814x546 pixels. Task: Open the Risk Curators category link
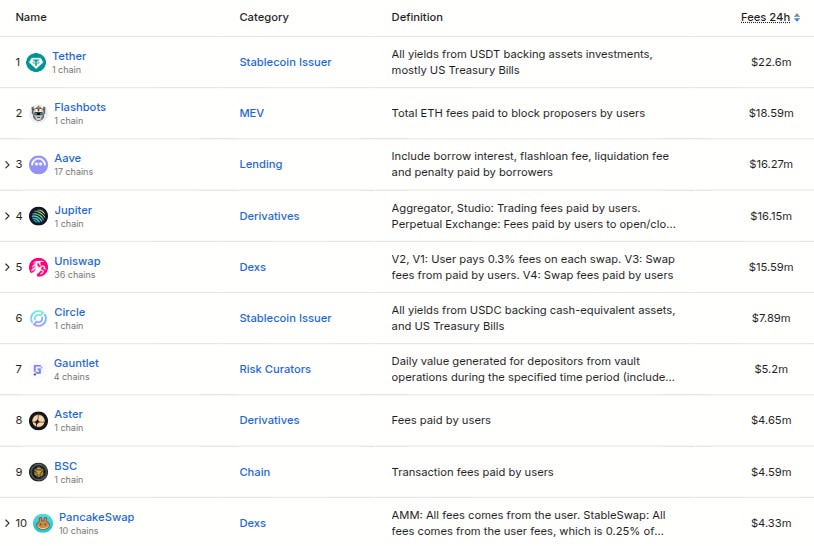pyautogui.click(x=275, y=370)
